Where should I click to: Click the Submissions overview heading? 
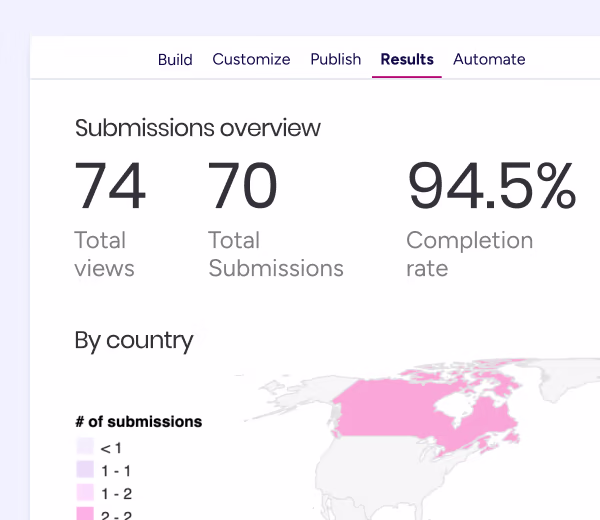click(x=197, y=128)
